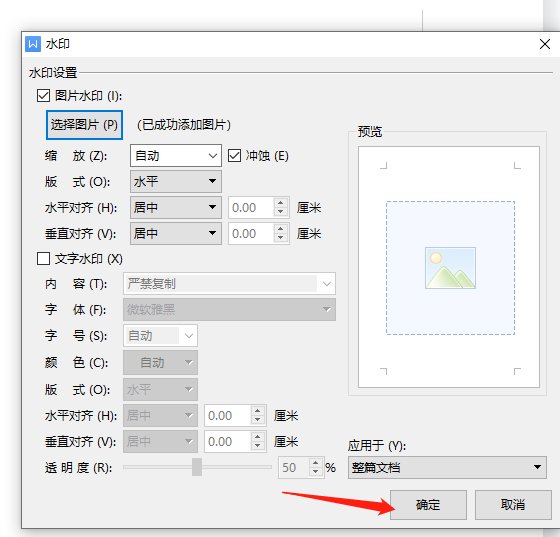Click text vertical offset field

coord(228,442)
